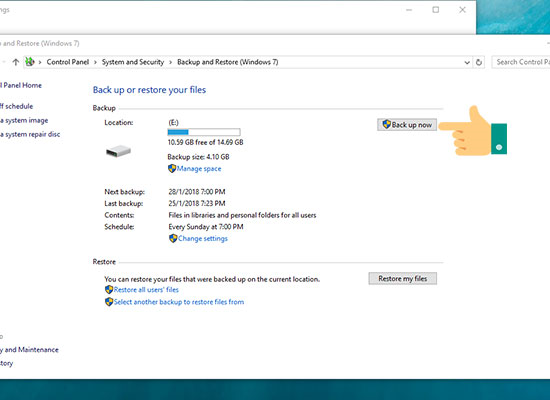Expand the address bar history dropdown
This screenshot has height=400, width=550.
click(467, 62)
